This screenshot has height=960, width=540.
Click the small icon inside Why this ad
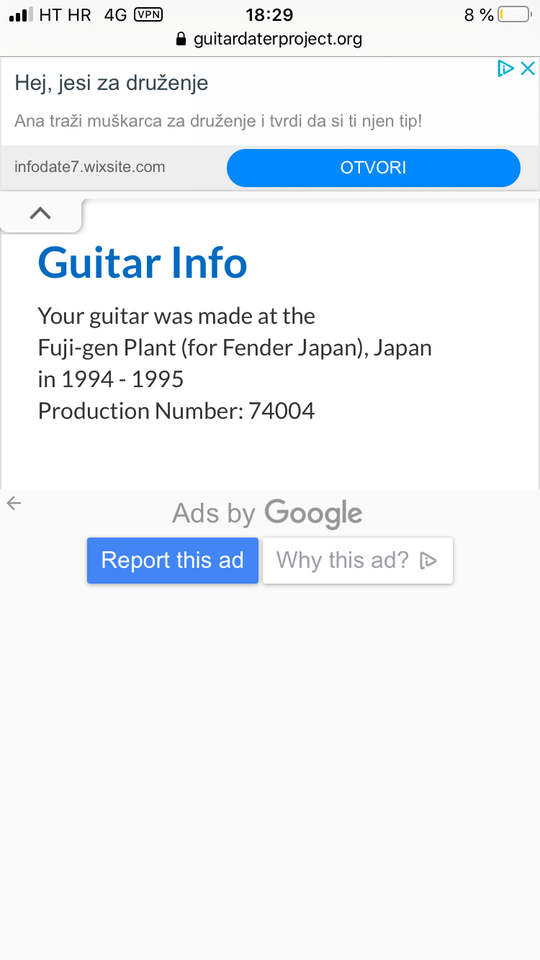pyautogui.click(x=428, y=560)
